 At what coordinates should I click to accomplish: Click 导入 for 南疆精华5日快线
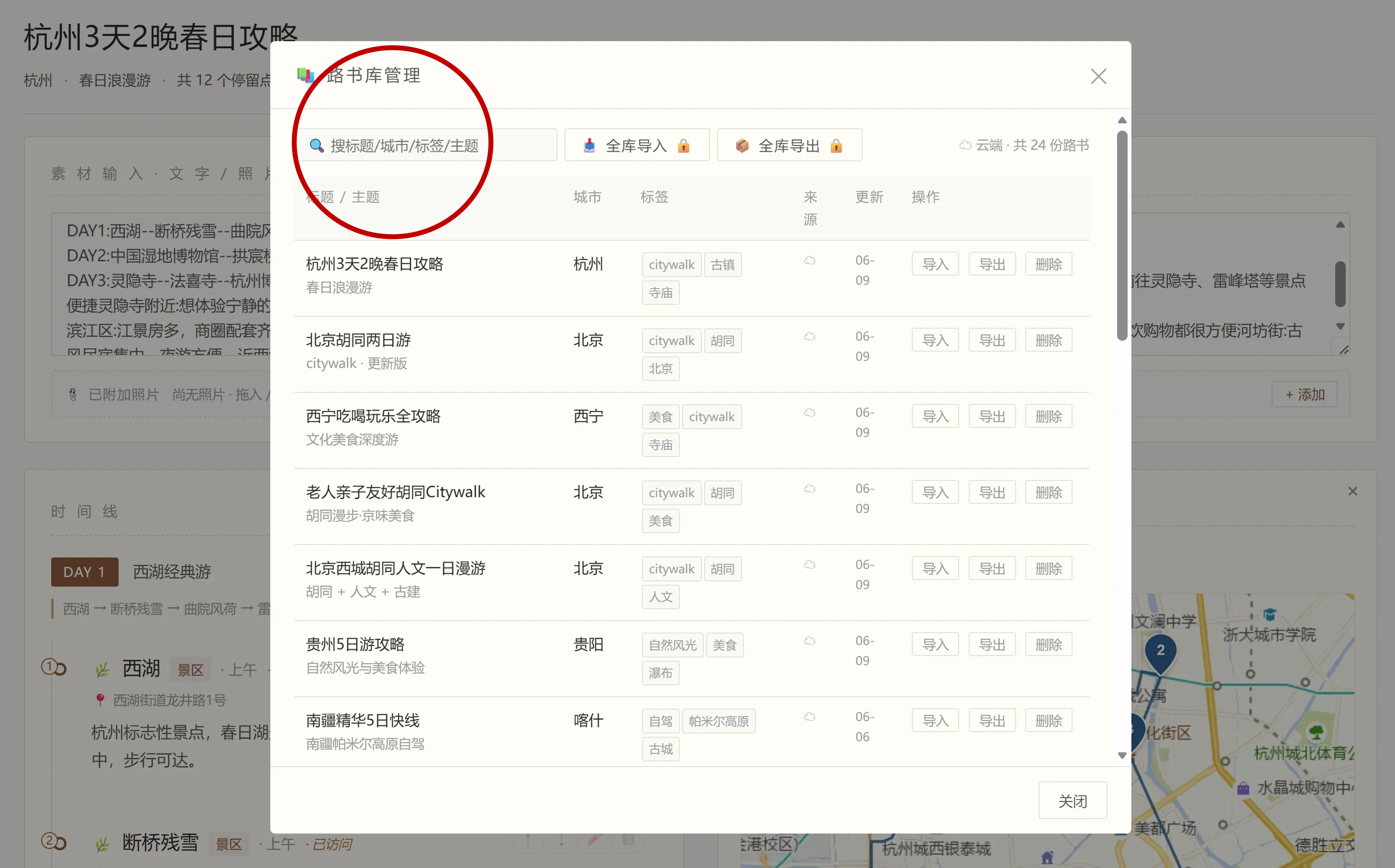coord(935,720)
